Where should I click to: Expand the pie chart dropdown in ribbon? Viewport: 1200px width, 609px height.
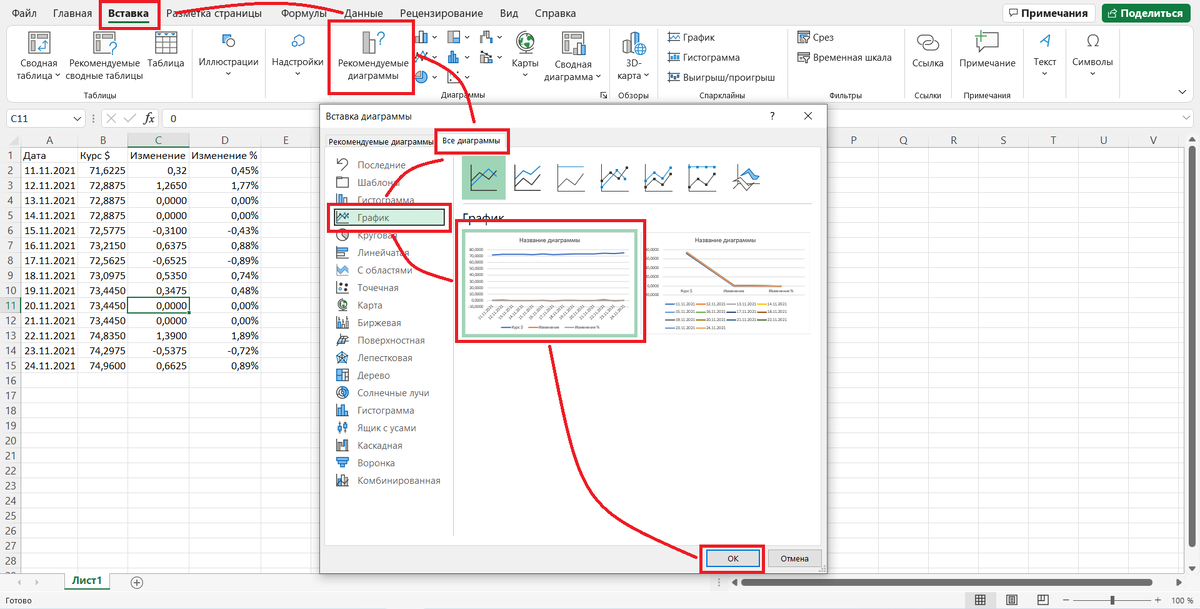pos(437,77)
